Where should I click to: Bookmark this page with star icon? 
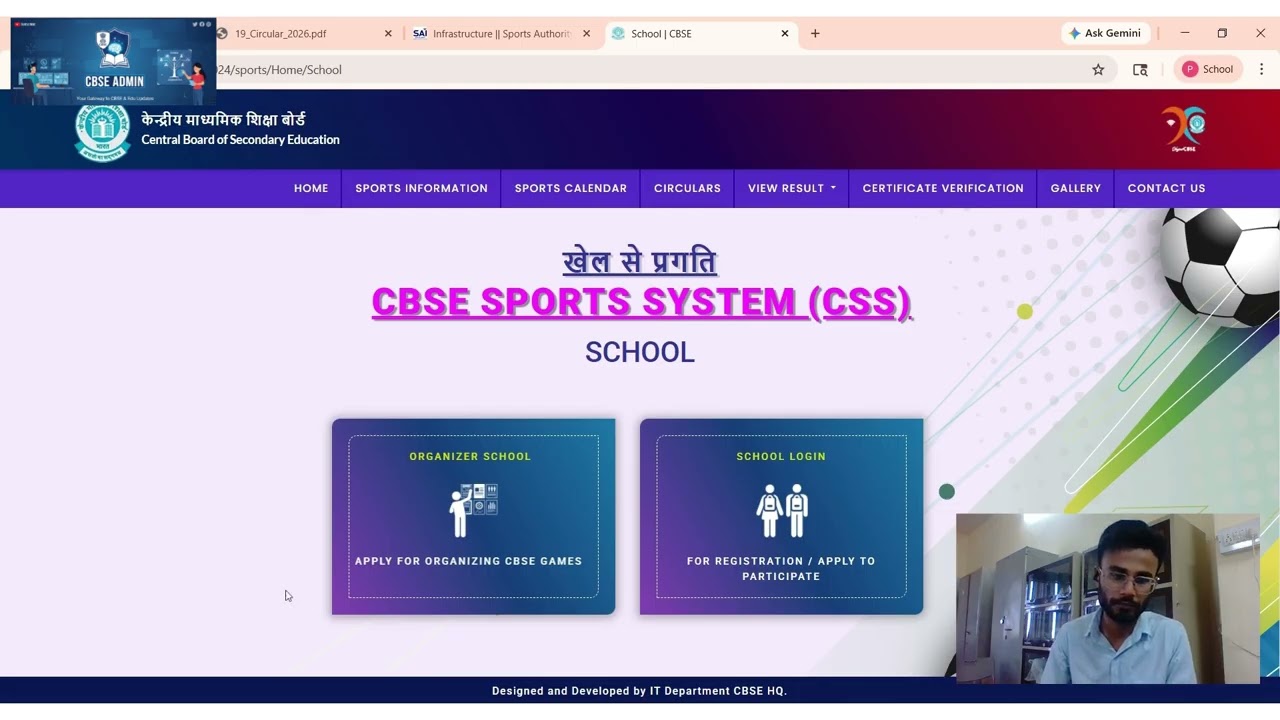[x=1098, y=69]
